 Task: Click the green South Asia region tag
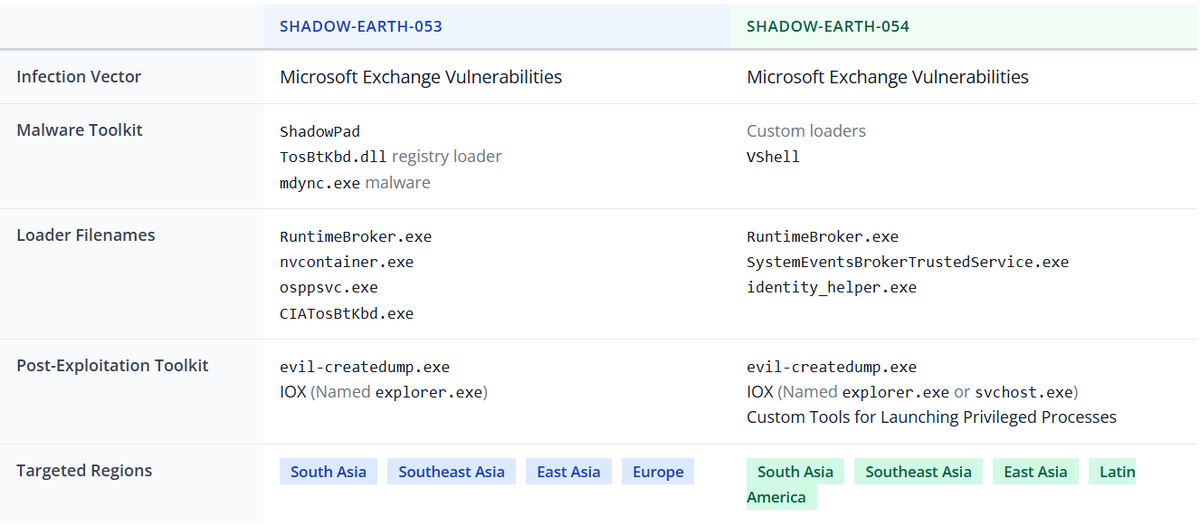[796, 472]
